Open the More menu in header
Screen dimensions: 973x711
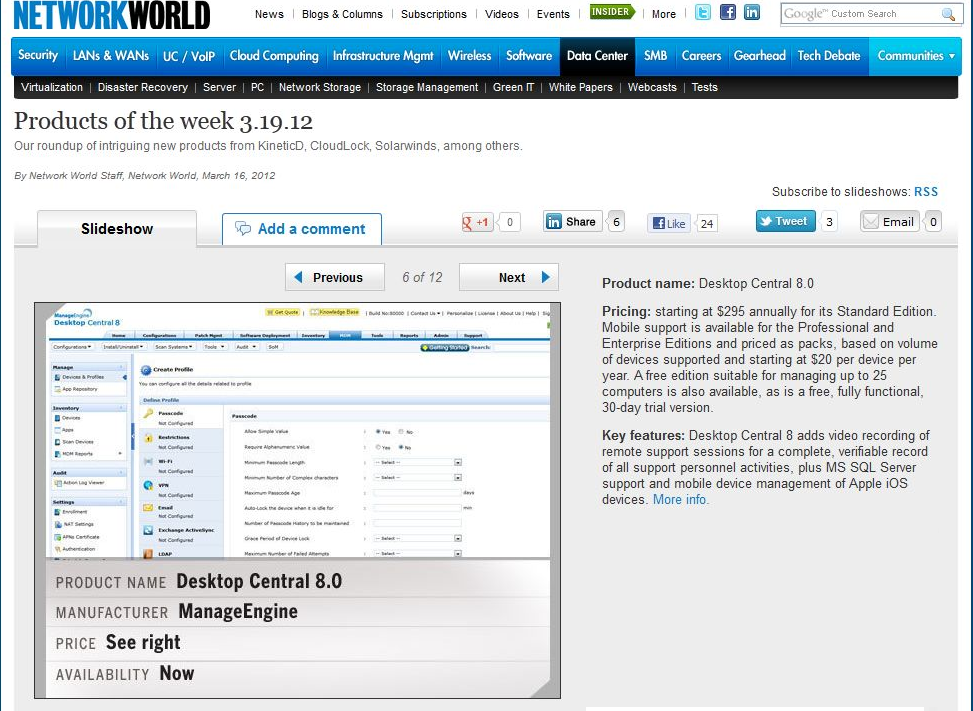663,14
